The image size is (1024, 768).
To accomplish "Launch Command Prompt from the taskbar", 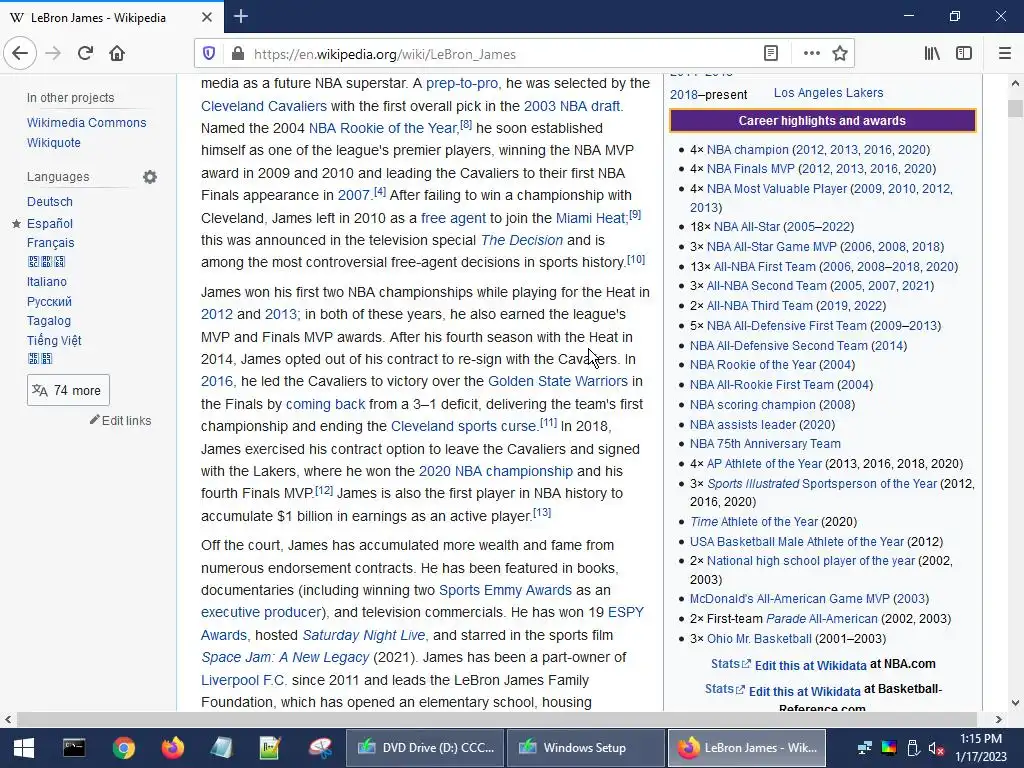I will click(x=74, y=748).
